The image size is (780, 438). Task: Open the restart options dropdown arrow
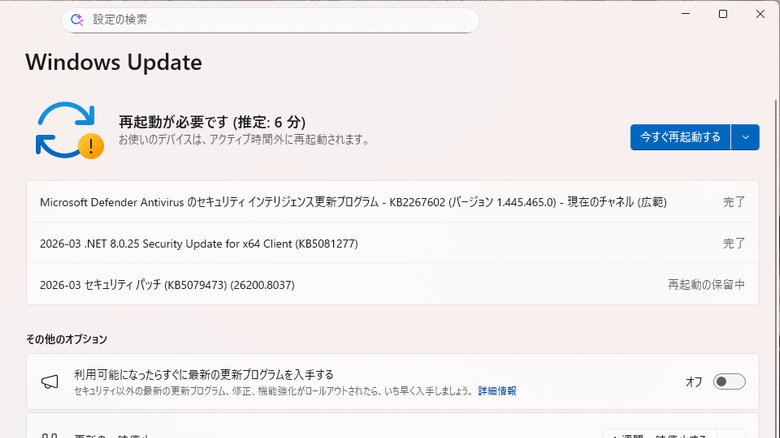[745, 137]
